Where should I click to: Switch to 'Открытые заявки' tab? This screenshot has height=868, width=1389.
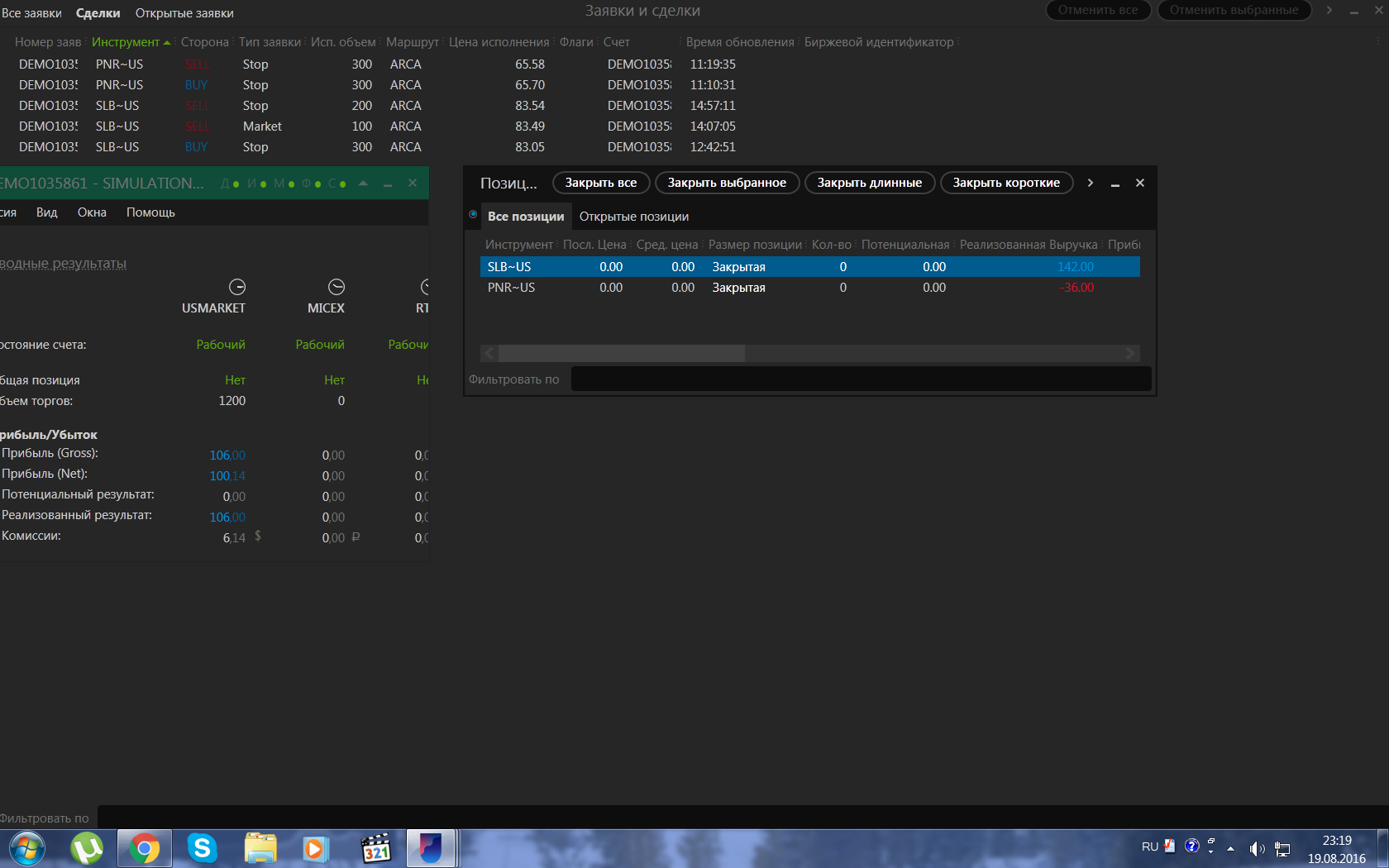click(184, 13)
